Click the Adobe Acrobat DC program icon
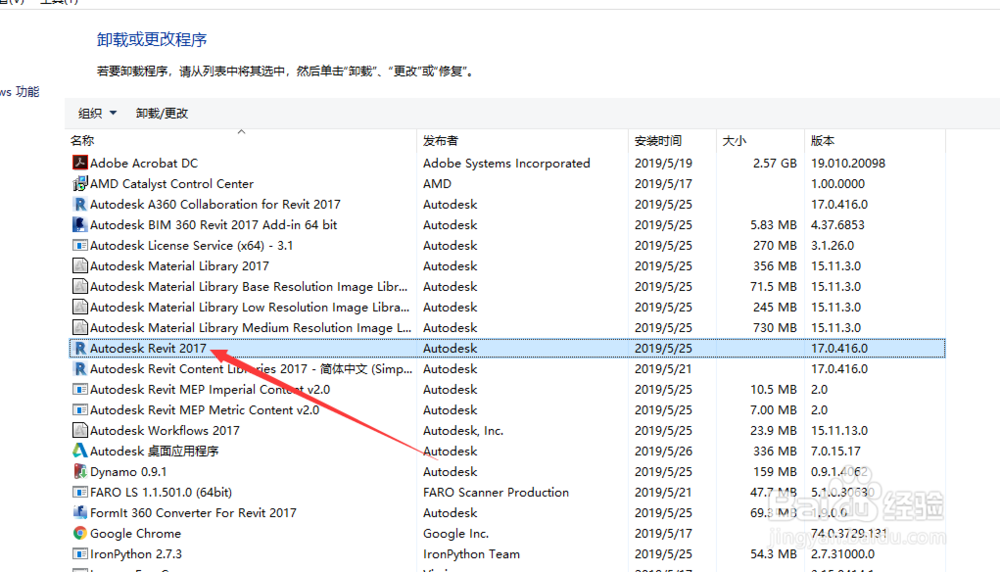Viewport: 1000px width, 572px height. [80, 163]
